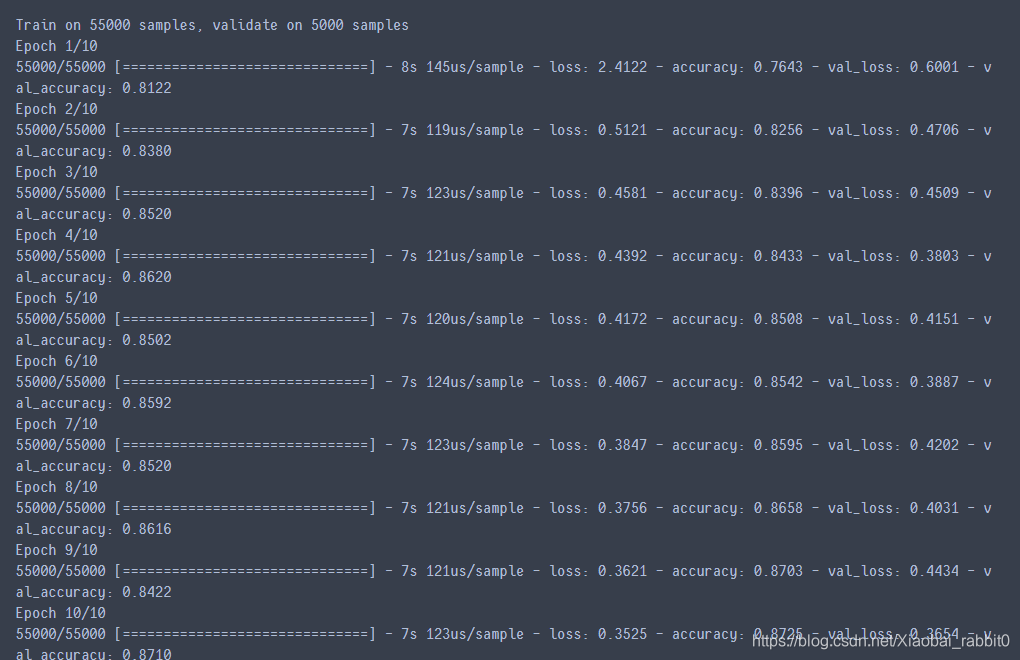
Task: Select loss value 0.4172
Action: point(623,319)
